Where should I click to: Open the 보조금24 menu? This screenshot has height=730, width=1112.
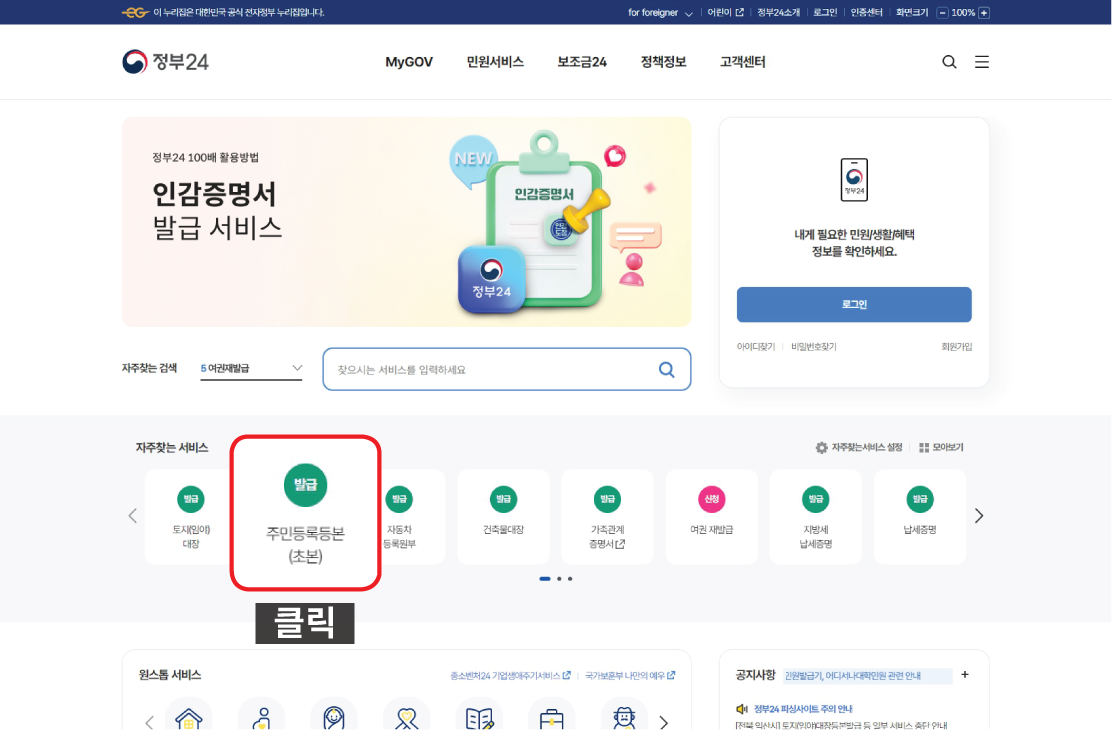(582, 62)
